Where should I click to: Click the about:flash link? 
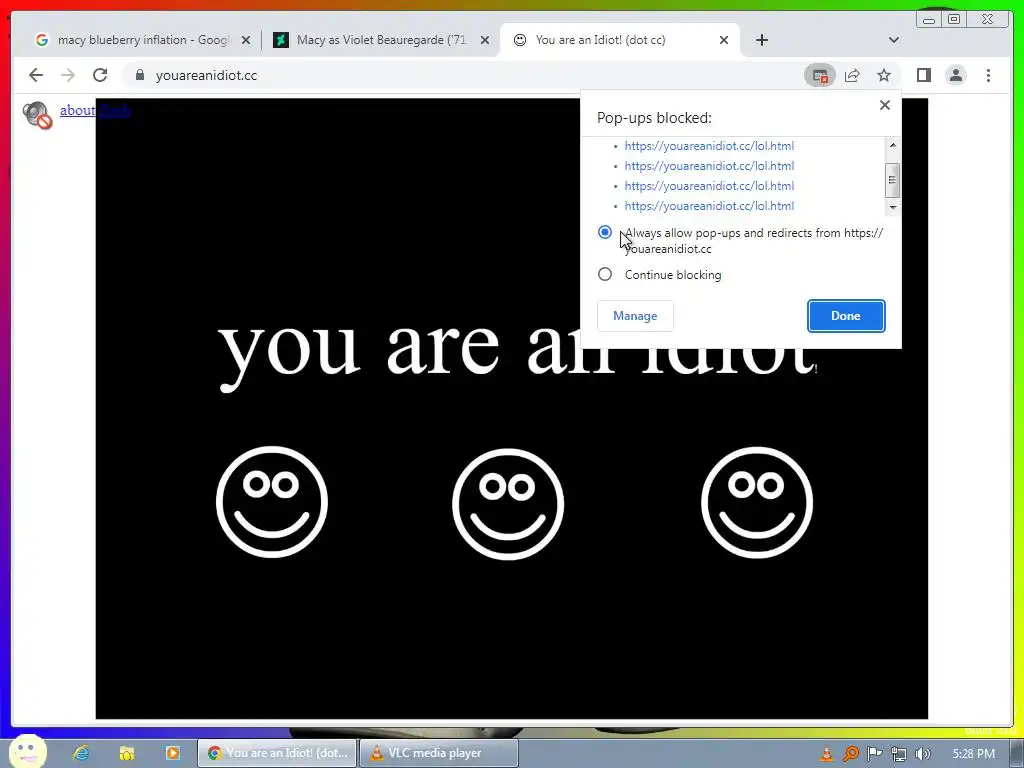point(95,110)
